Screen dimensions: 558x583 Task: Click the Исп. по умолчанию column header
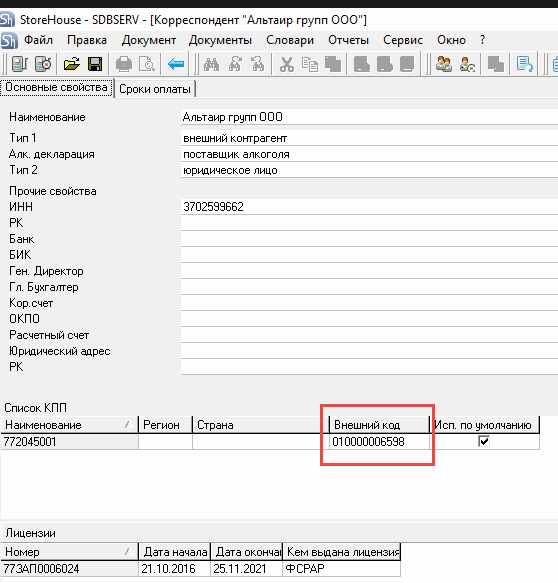tap(484, 425)
